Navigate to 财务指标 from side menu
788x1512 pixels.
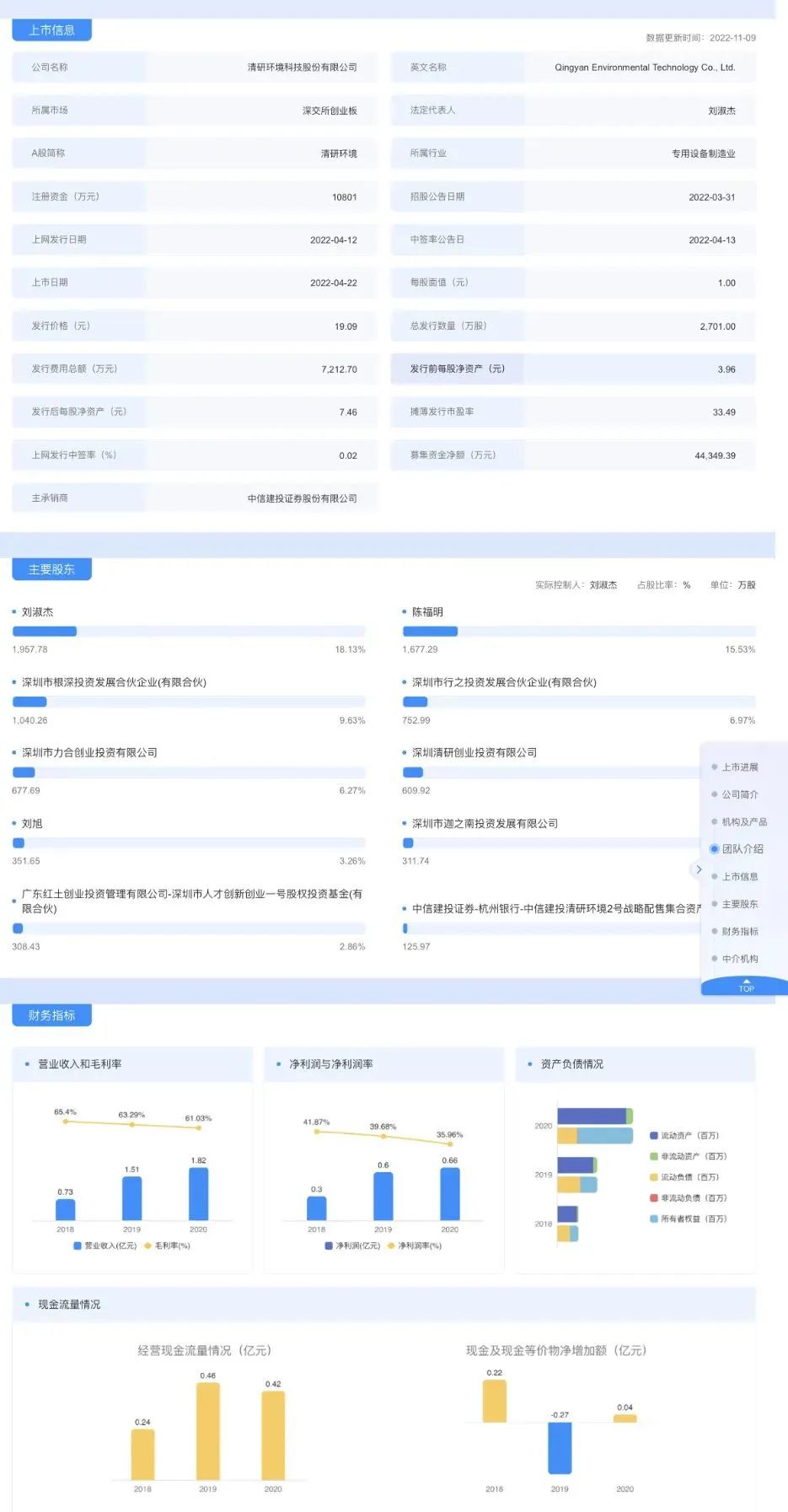click(739, 931)
